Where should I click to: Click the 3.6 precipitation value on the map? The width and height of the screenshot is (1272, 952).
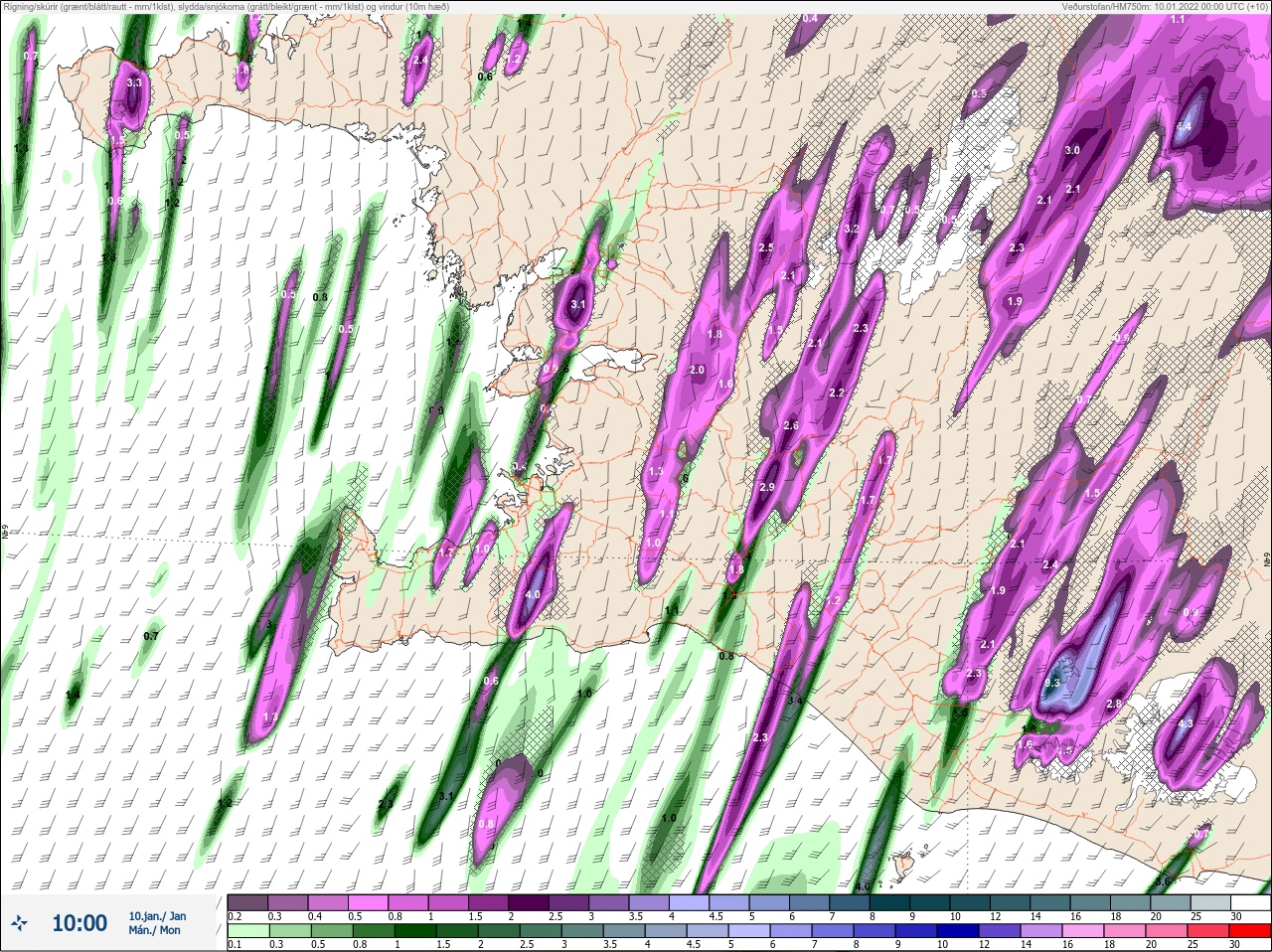(x=1165, y=881)
